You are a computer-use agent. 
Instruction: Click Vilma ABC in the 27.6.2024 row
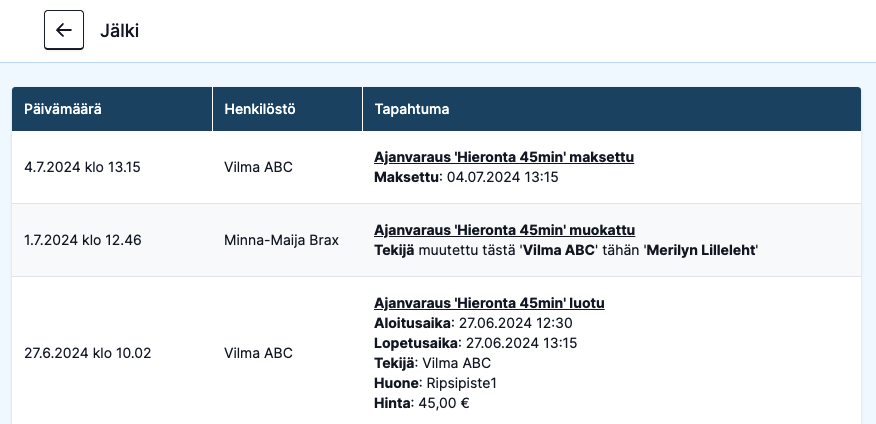[258, 353]
